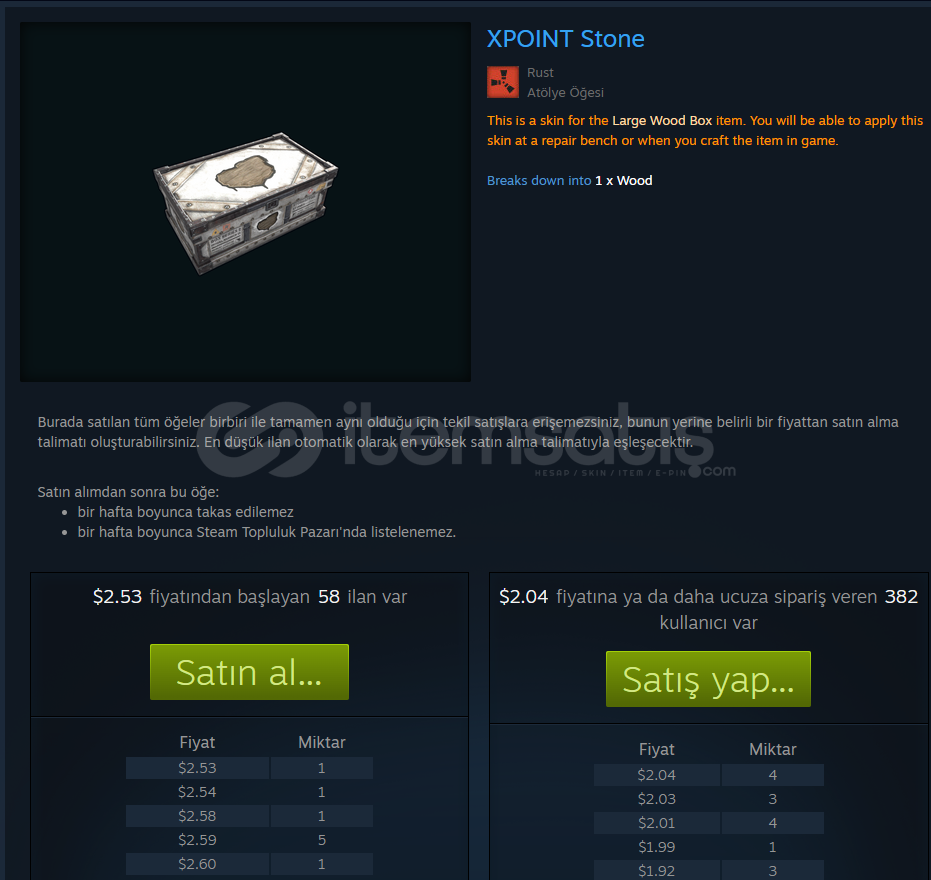The height and width of the screenshot is (880, 931).
Task: Select the $2.01 buy order row
Action: (x=709, y=823)
